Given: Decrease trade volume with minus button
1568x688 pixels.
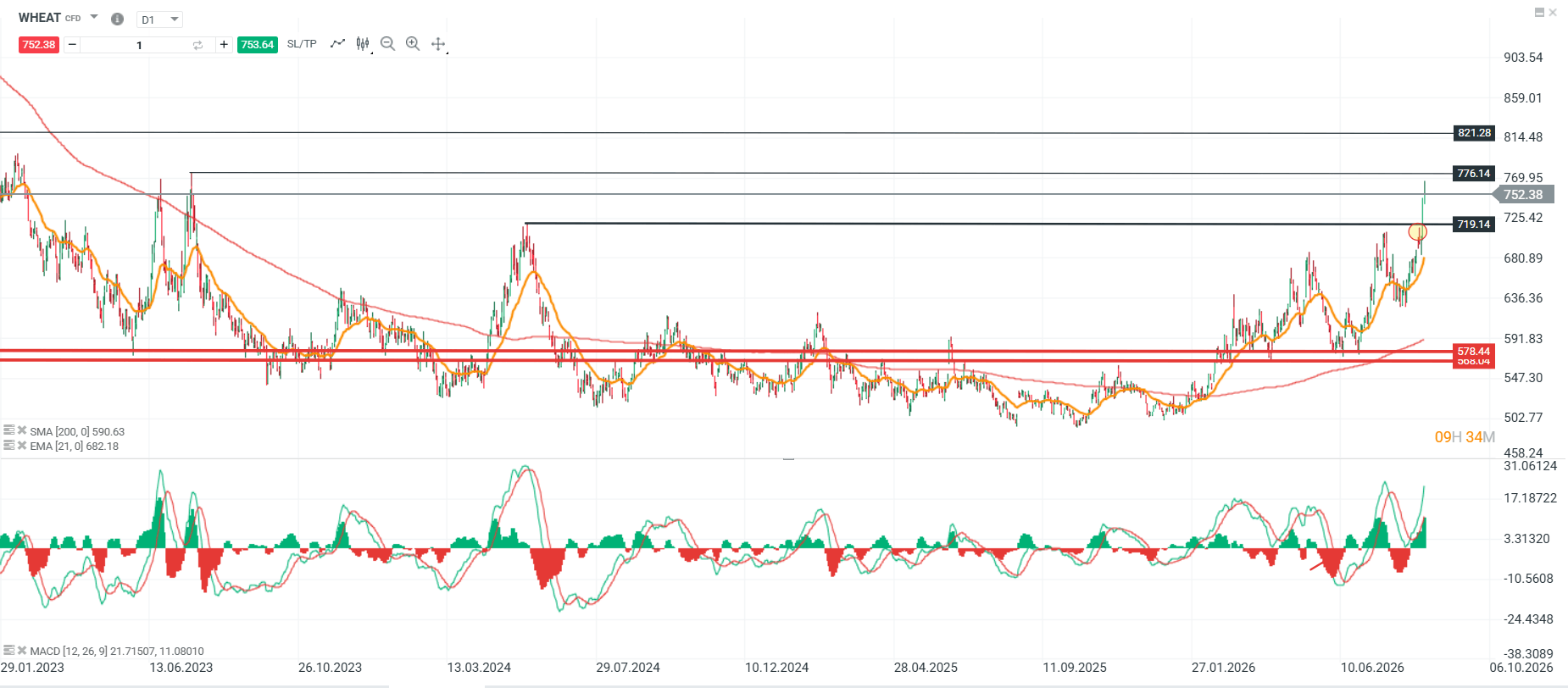Looking at the screenshot, I should point(72,44).
